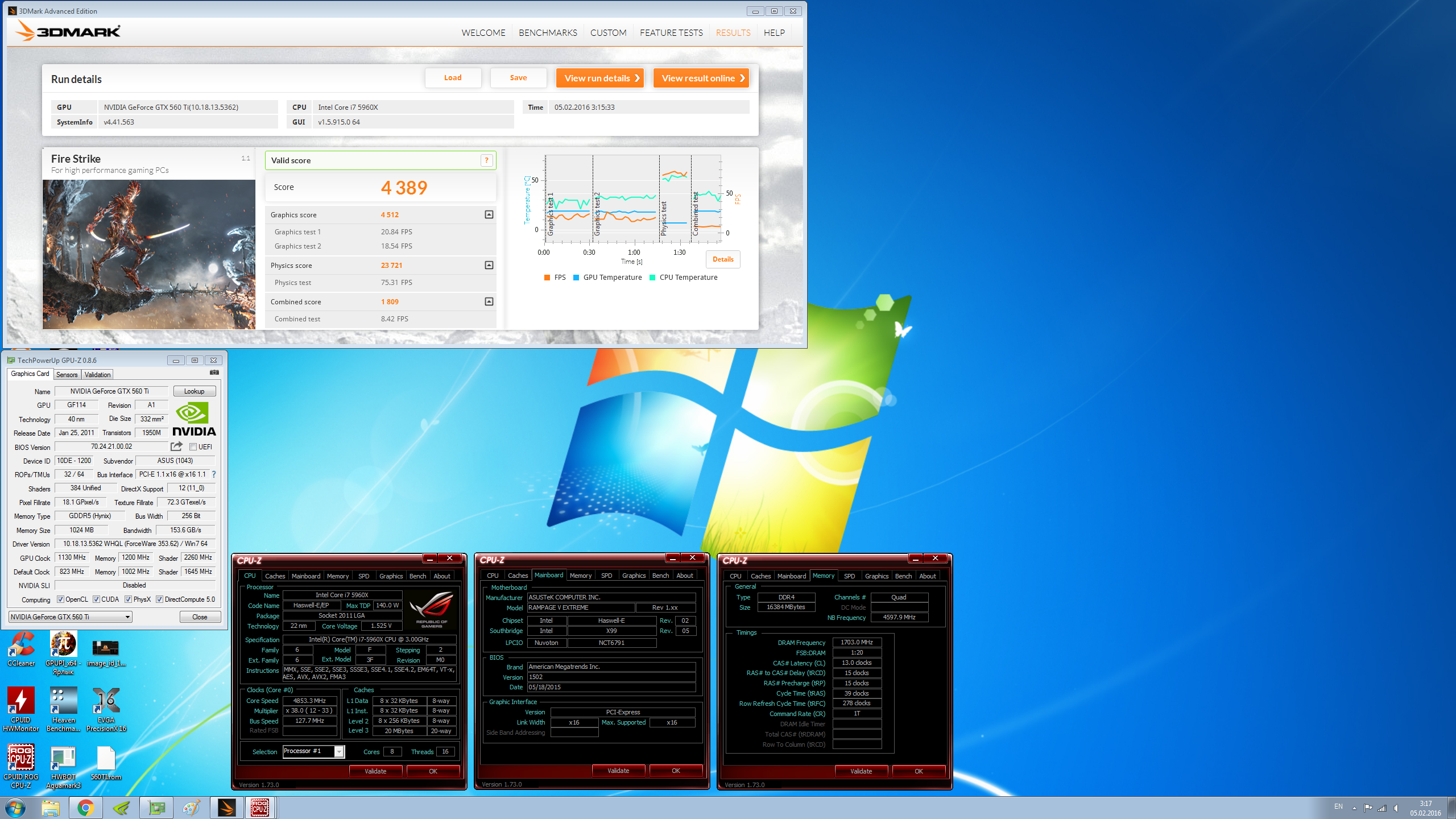Open EVGA PrecisionX 16 desktop shortcut
The height and width of the screenshot is (819, 1456).
106,709
